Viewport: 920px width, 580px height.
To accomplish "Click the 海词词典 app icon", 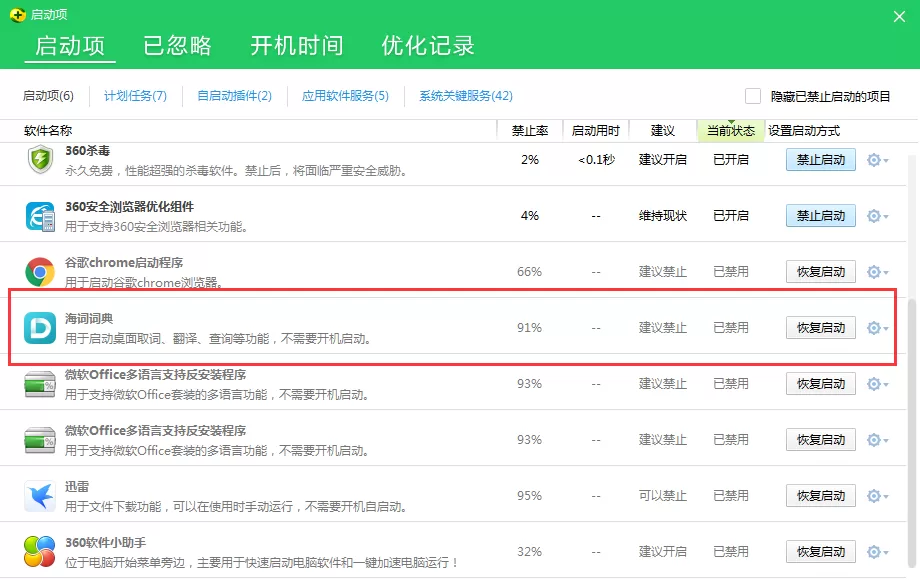I will (x=40, y=328).
